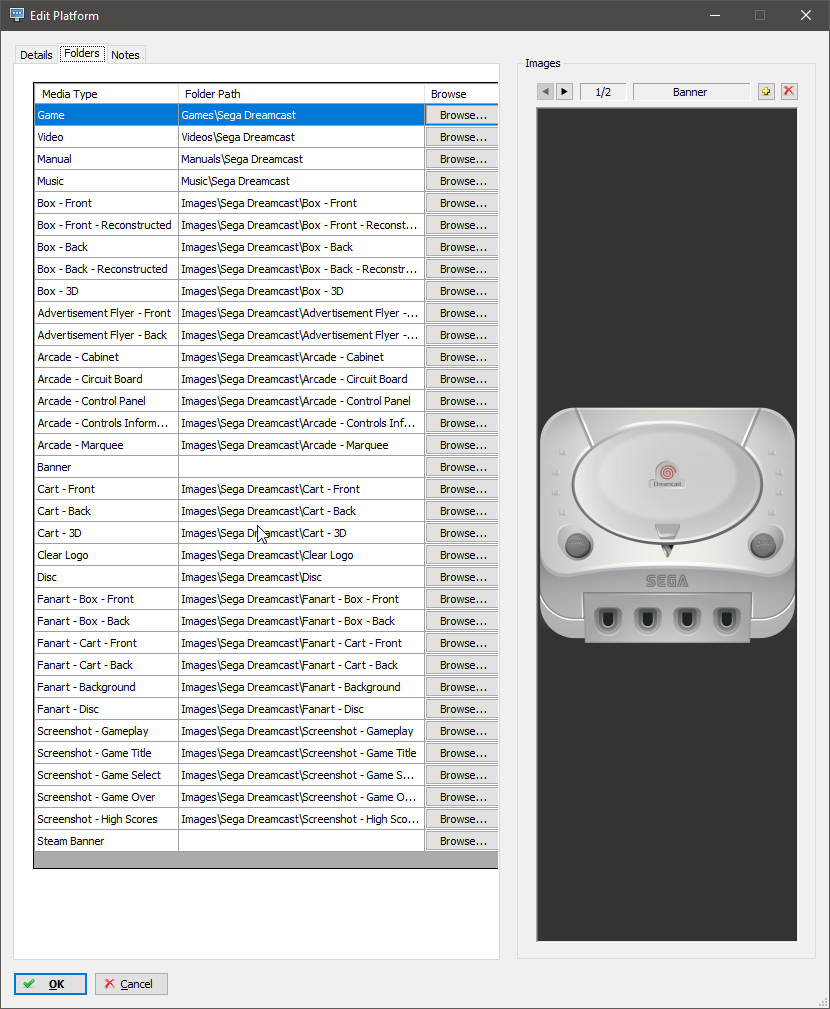Select the 'Fanart - Box - Back' media type
This screenshot has width=830, height=1009.
pyautogui.click(x=106, y=621)
